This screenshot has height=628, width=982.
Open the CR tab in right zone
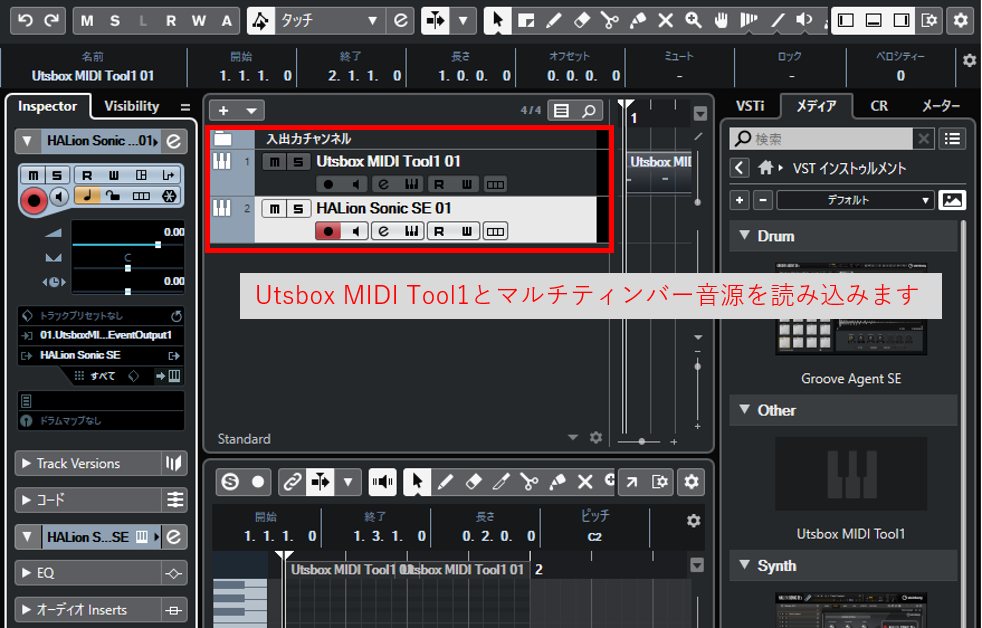point(879,106)
